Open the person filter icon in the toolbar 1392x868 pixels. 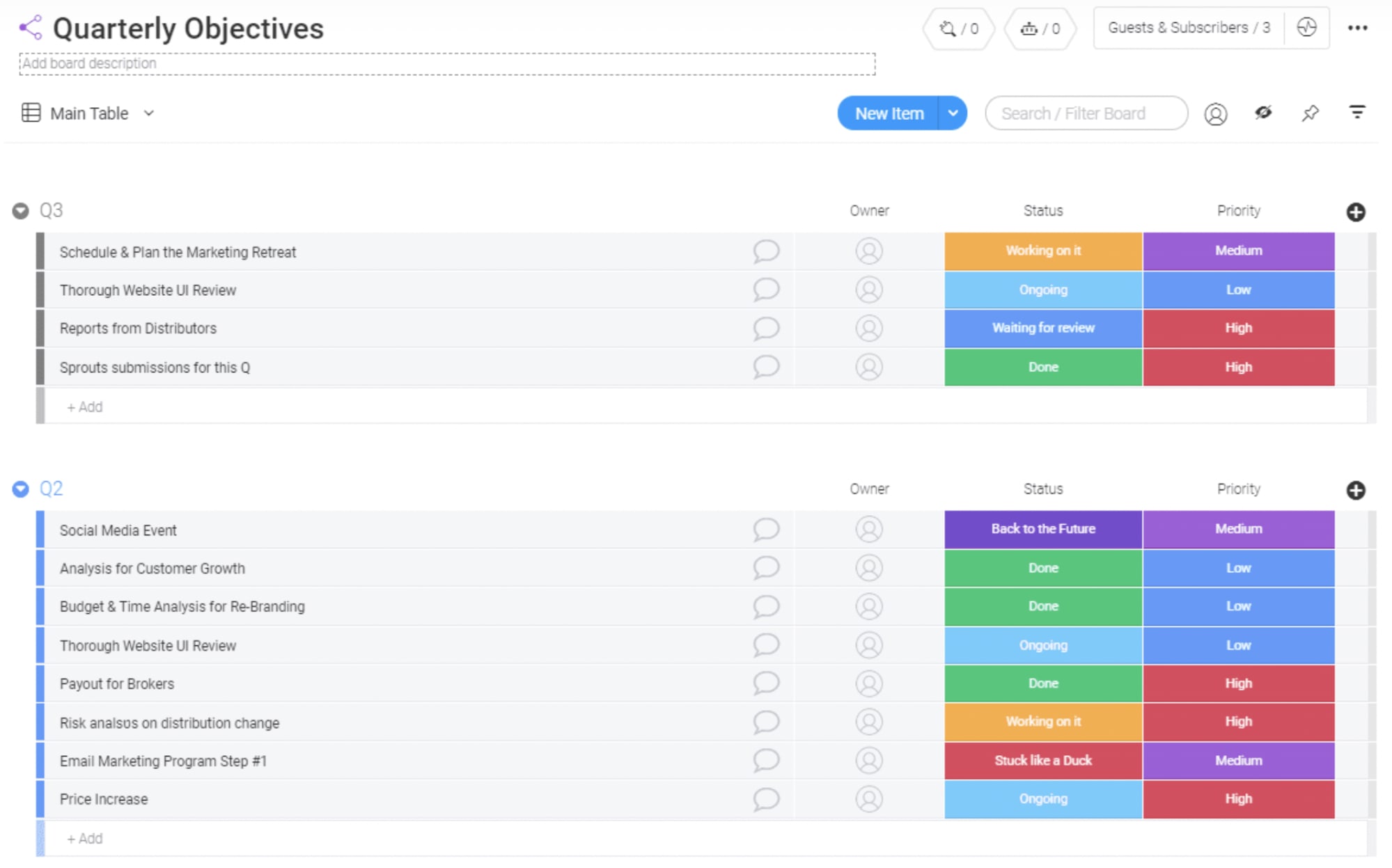pos(1216,113)
